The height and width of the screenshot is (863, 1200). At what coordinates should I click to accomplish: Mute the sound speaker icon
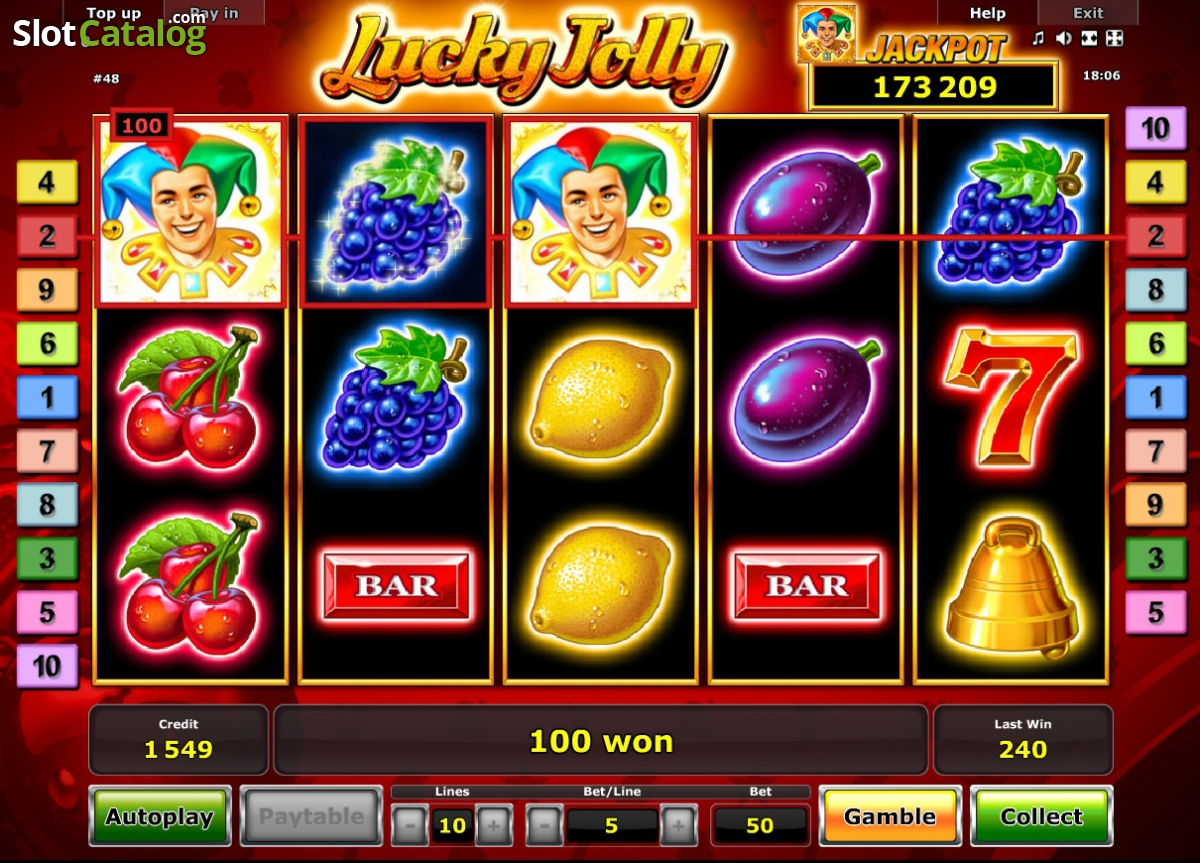pos(1064,39)
